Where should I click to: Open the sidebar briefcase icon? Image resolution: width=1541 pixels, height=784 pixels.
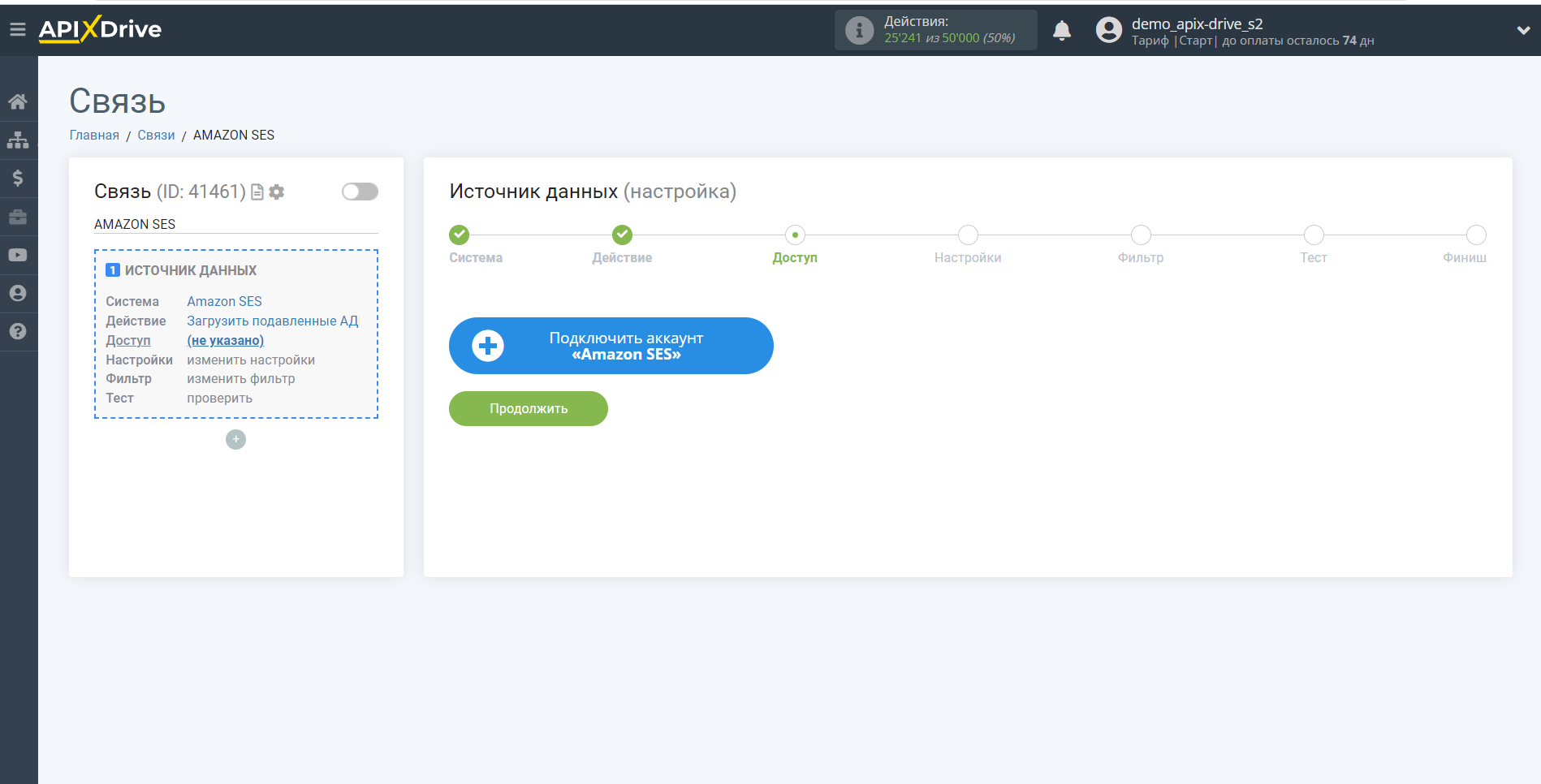click(18, 217)
